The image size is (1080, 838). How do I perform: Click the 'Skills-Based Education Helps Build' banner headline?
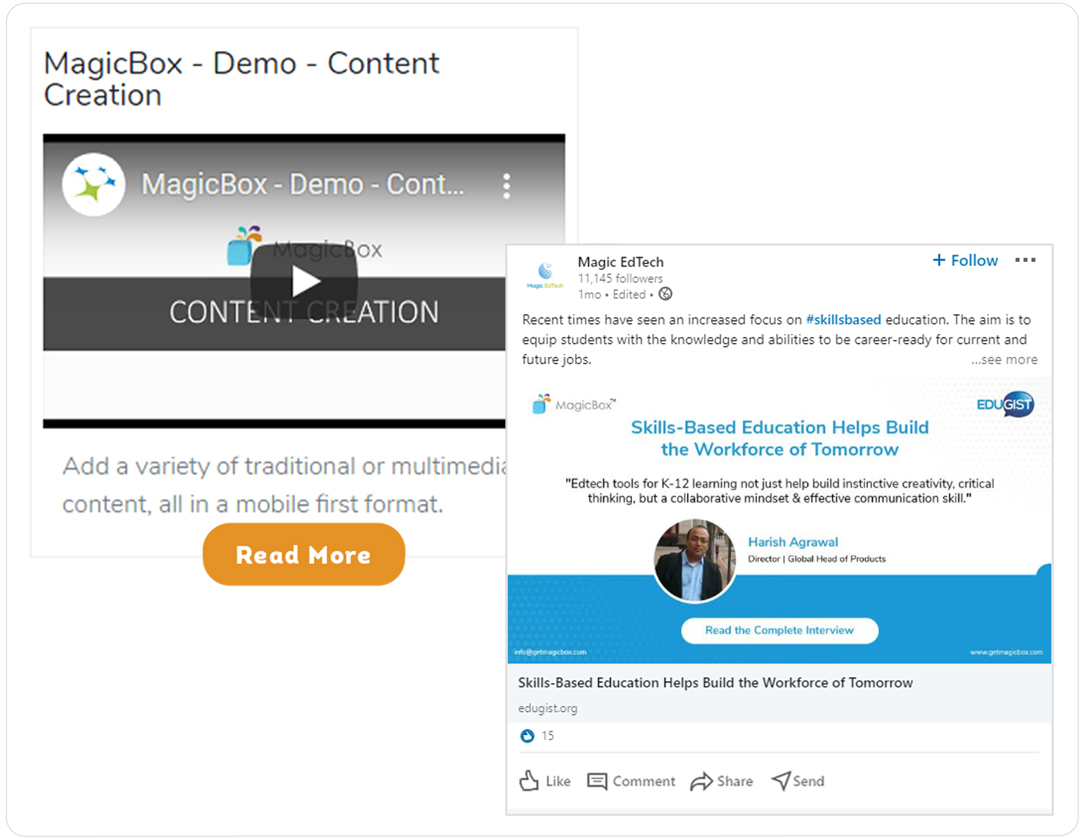(780, 438)
